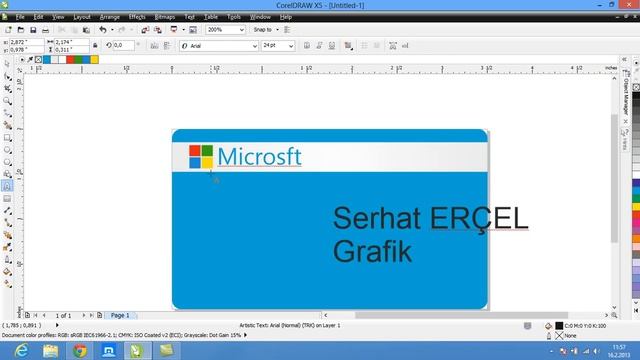Mirror text horizontally
Screen dimensions: 640x360
pyautogui.click(x=154, y=46)
